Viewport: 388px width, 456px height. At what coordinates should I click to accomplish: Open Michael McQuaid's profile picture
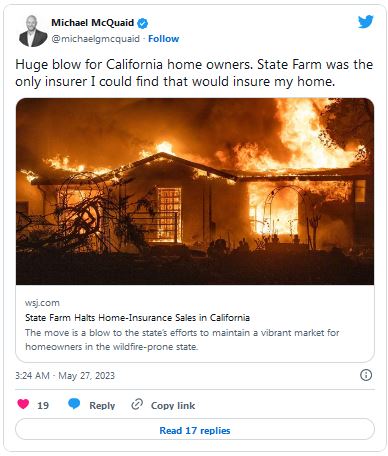(x=33, y=31)
